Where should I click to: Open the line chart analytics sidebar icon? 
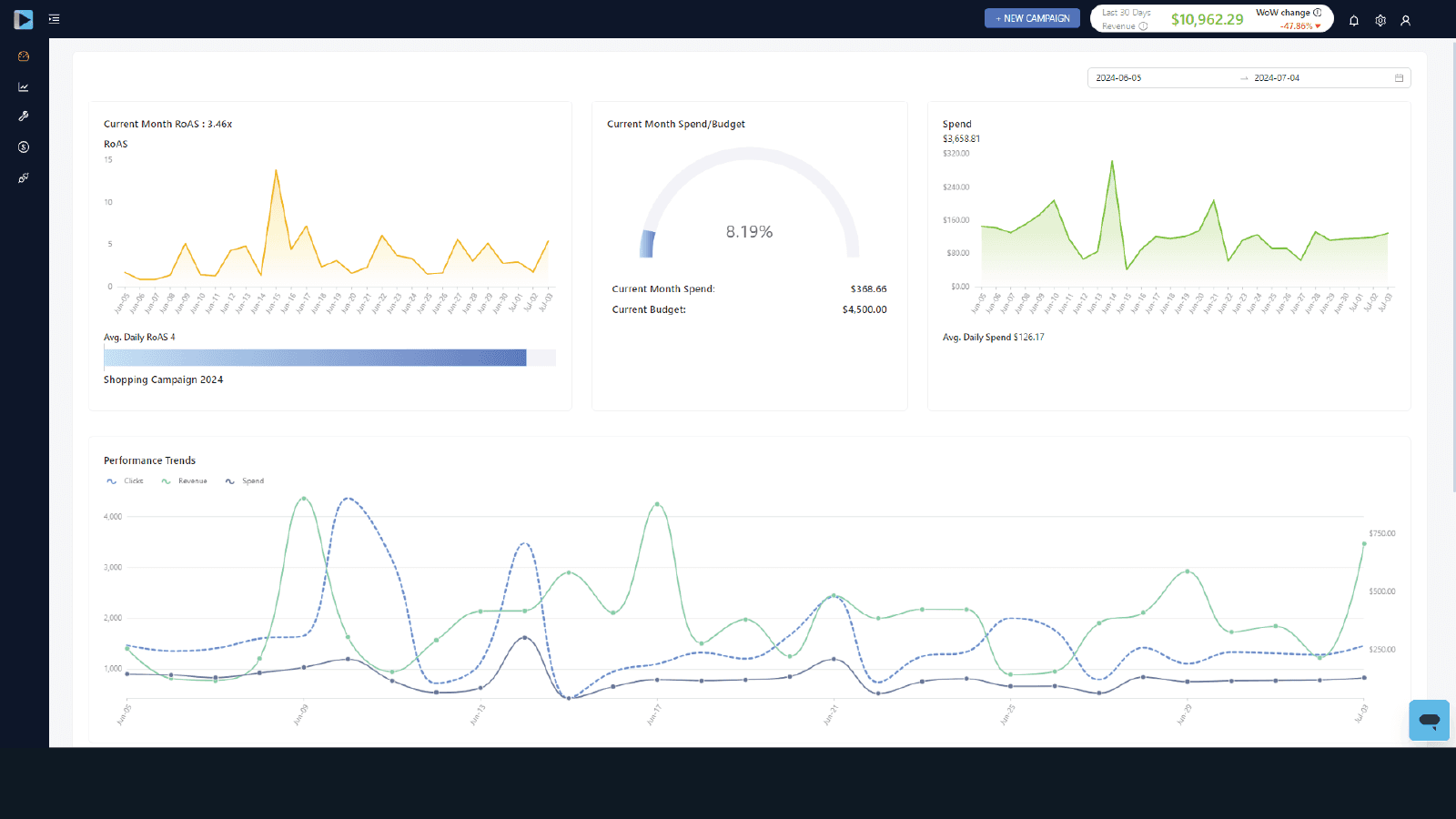click(x=24, y=87)
